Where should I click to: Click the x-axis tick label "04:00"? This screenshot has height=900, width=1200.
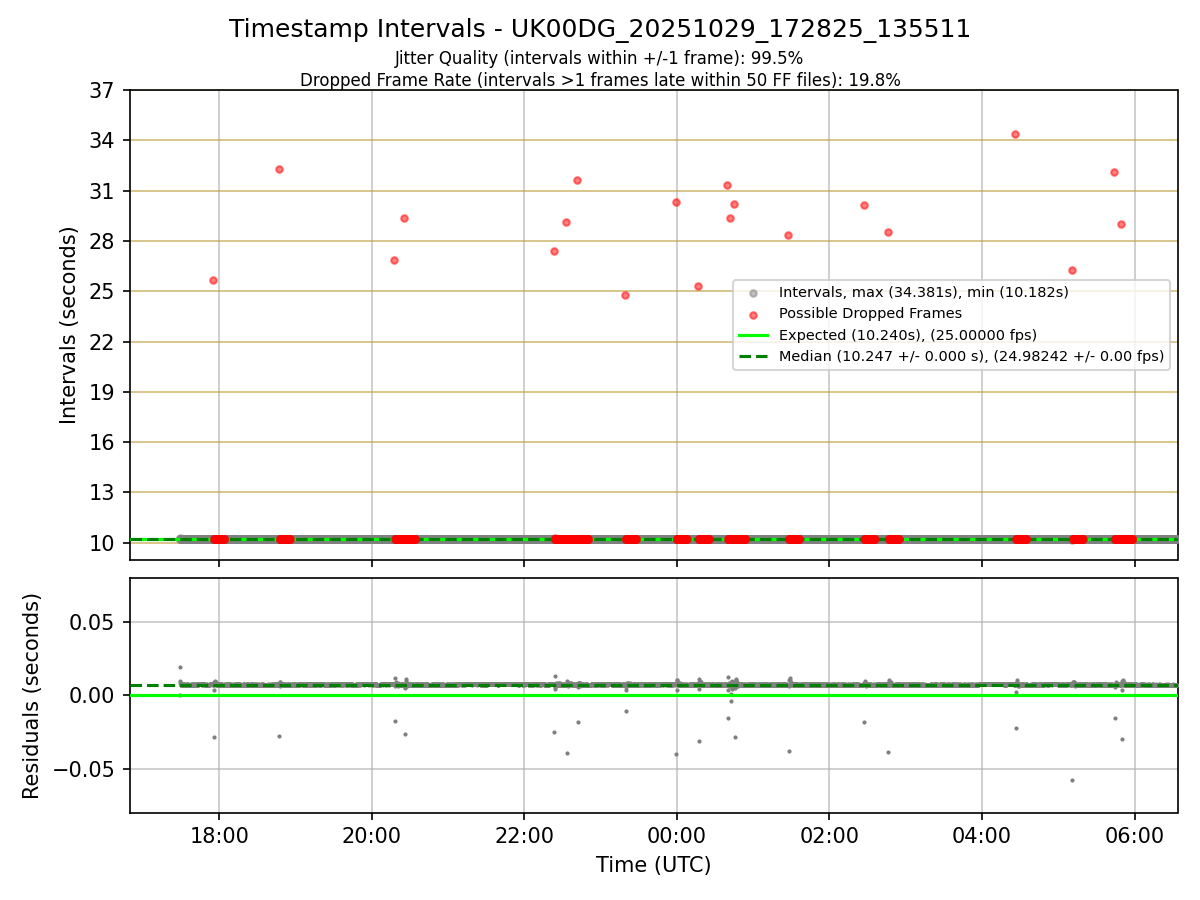[982, 835]
